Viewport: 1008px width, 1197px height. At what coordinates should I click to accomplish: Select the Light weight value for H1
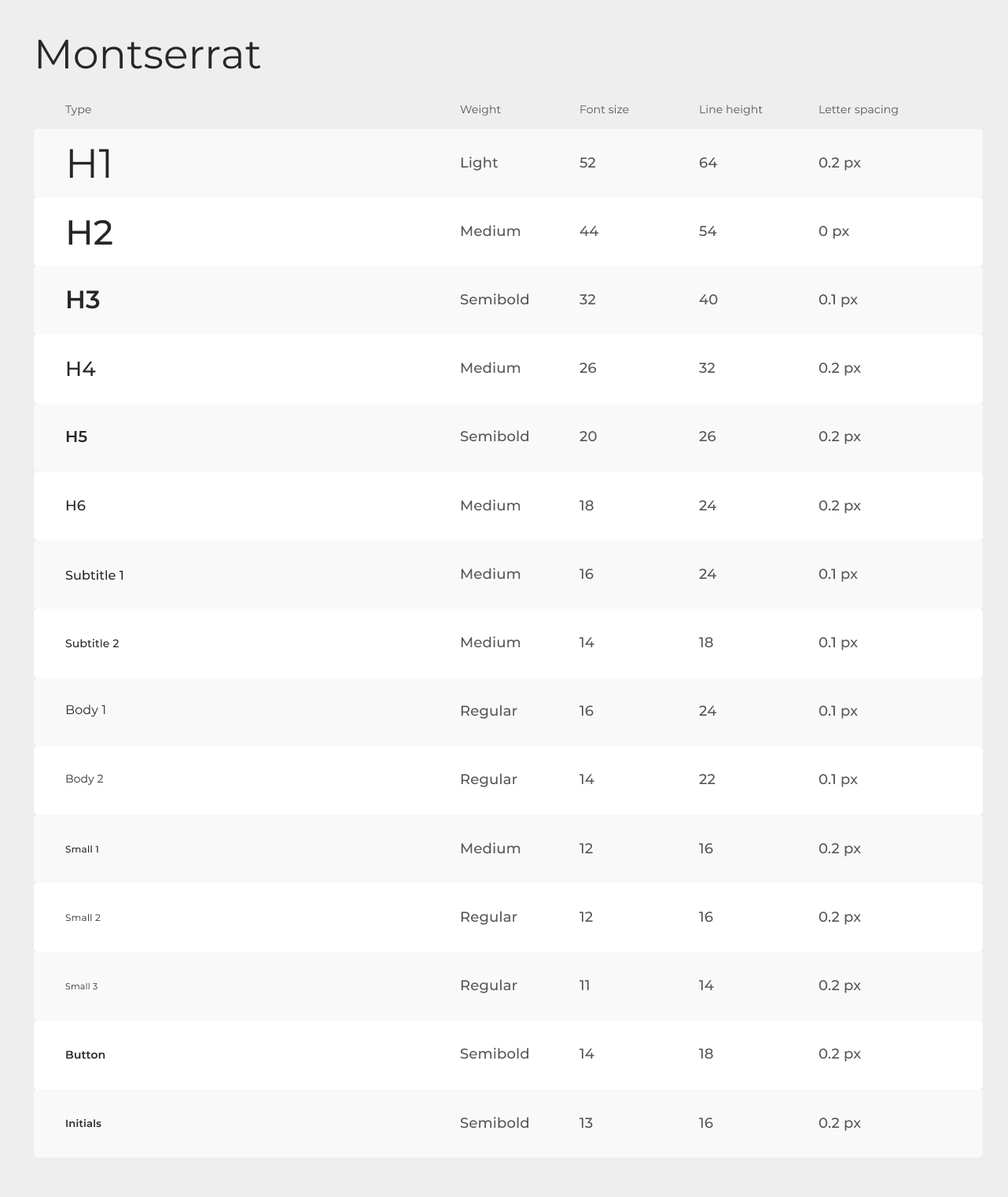479,163
